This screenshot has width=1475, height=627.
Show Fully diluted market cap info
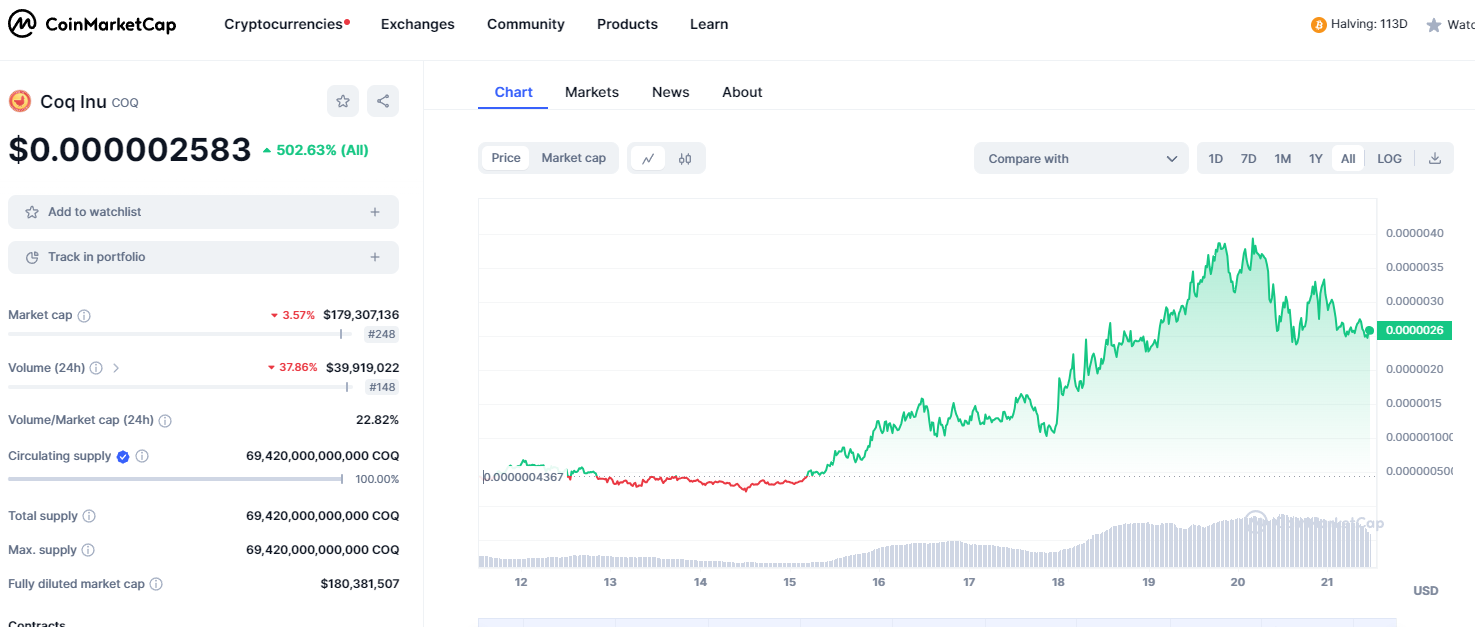[x=156, y=584]
